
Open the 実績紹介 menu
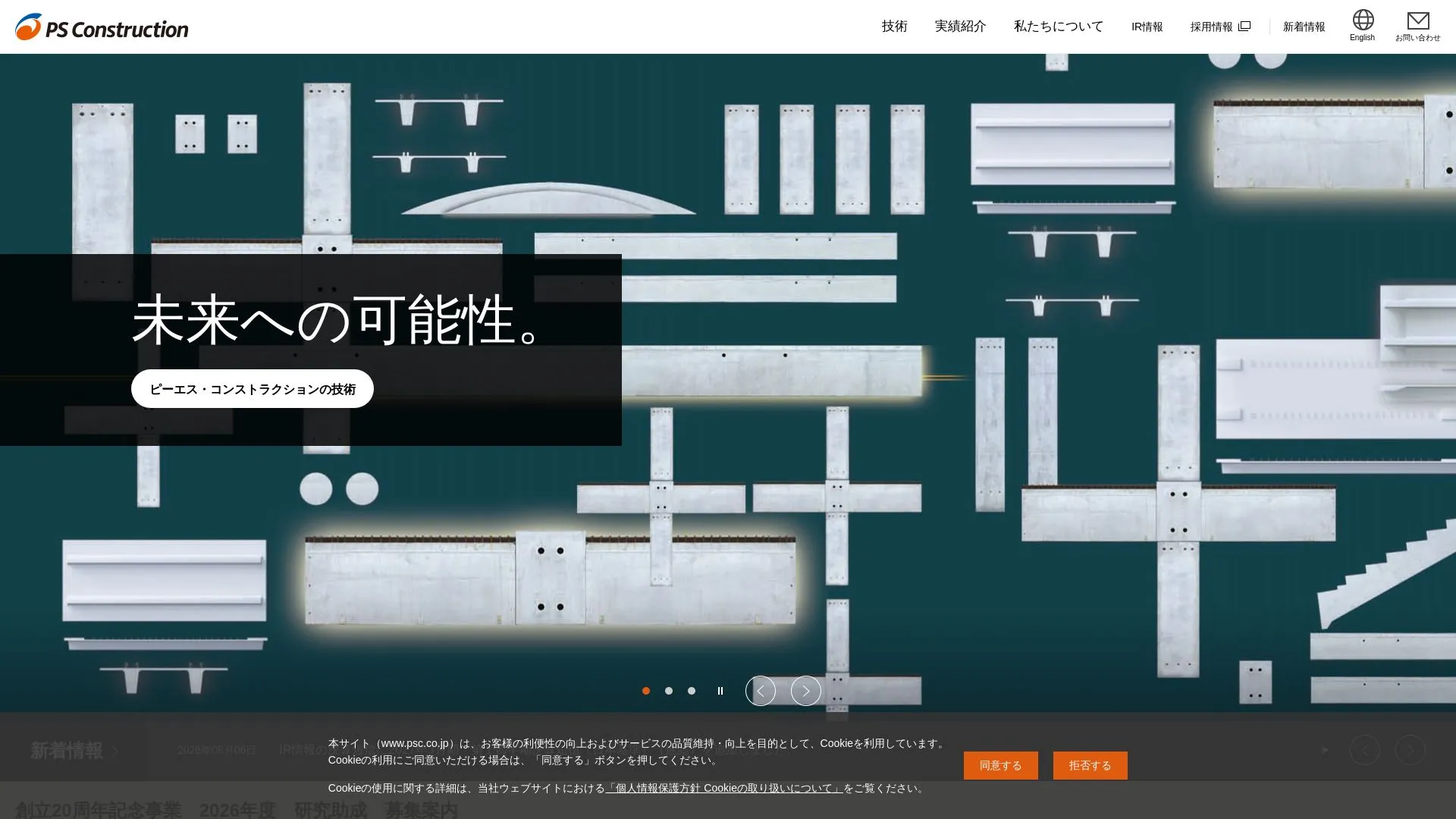pos(960,27)
